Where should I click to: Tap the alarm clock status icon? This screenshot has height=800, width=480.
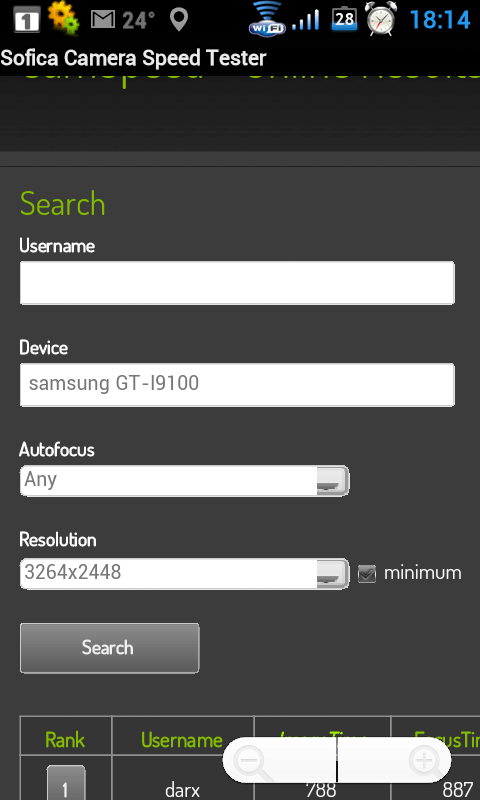[x=381, y=18]
